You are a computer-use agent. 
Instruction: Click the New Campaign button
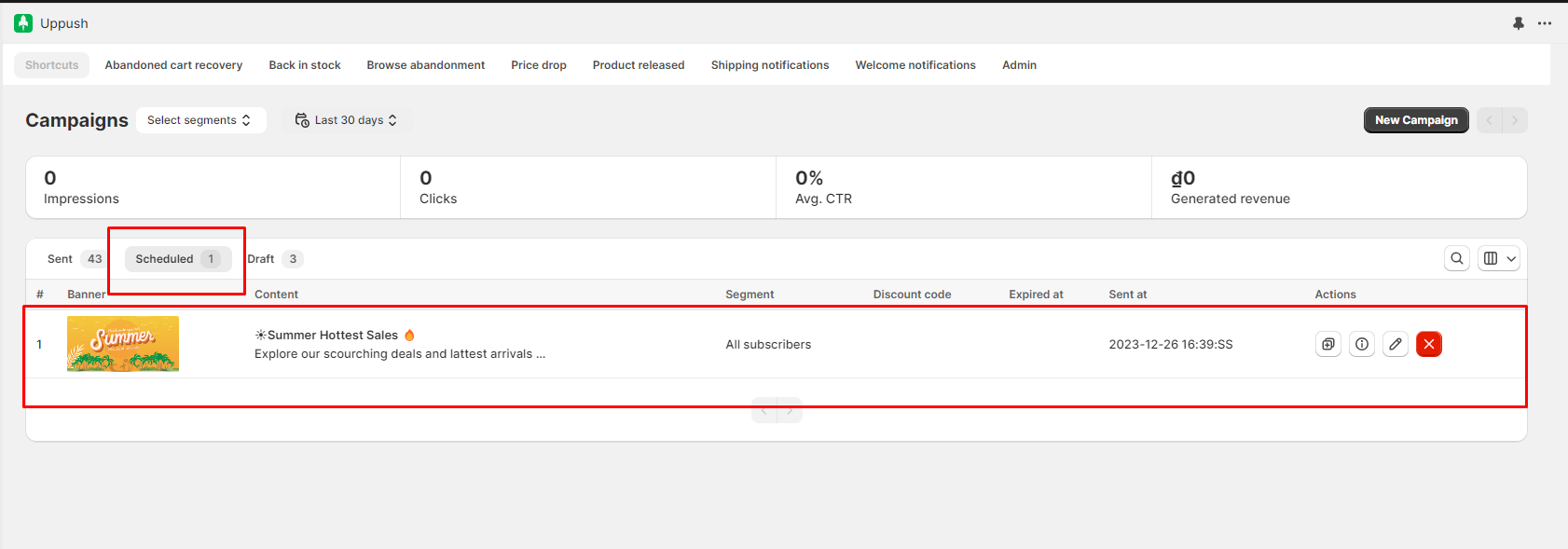pos(1415,120)
